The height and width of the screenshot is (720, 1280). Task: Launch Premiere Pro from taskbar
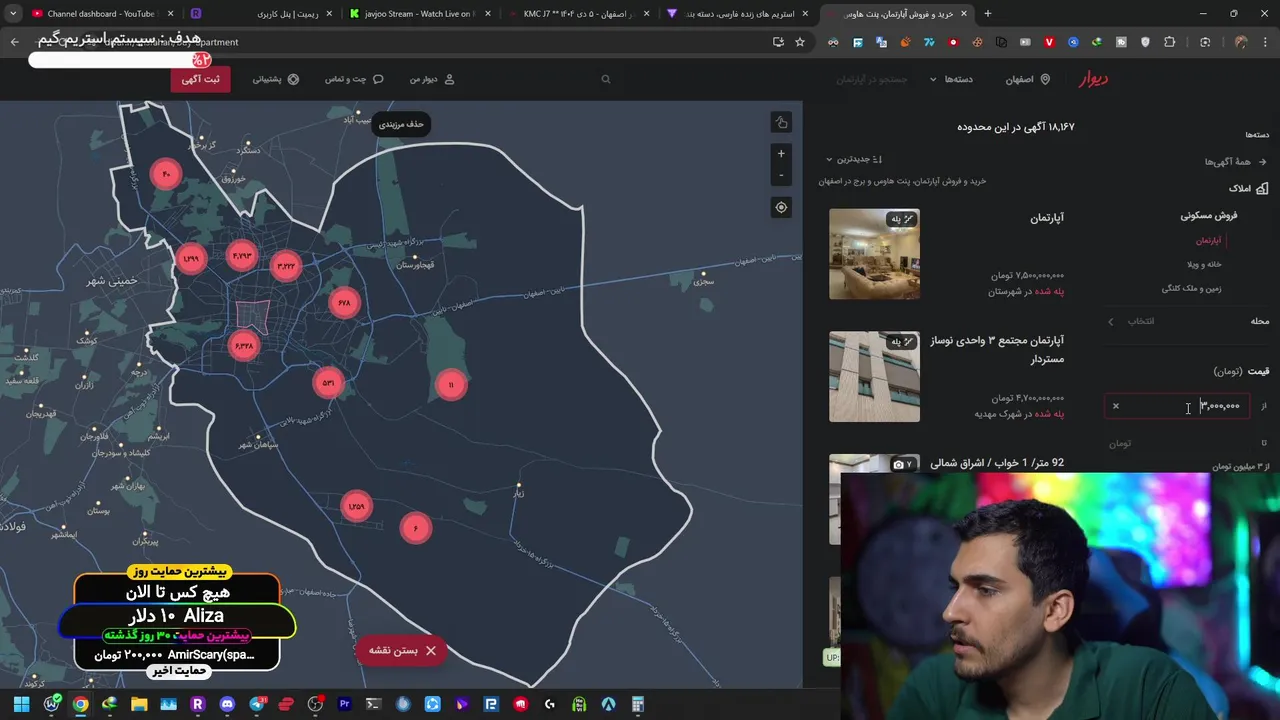tap(345, 704)
